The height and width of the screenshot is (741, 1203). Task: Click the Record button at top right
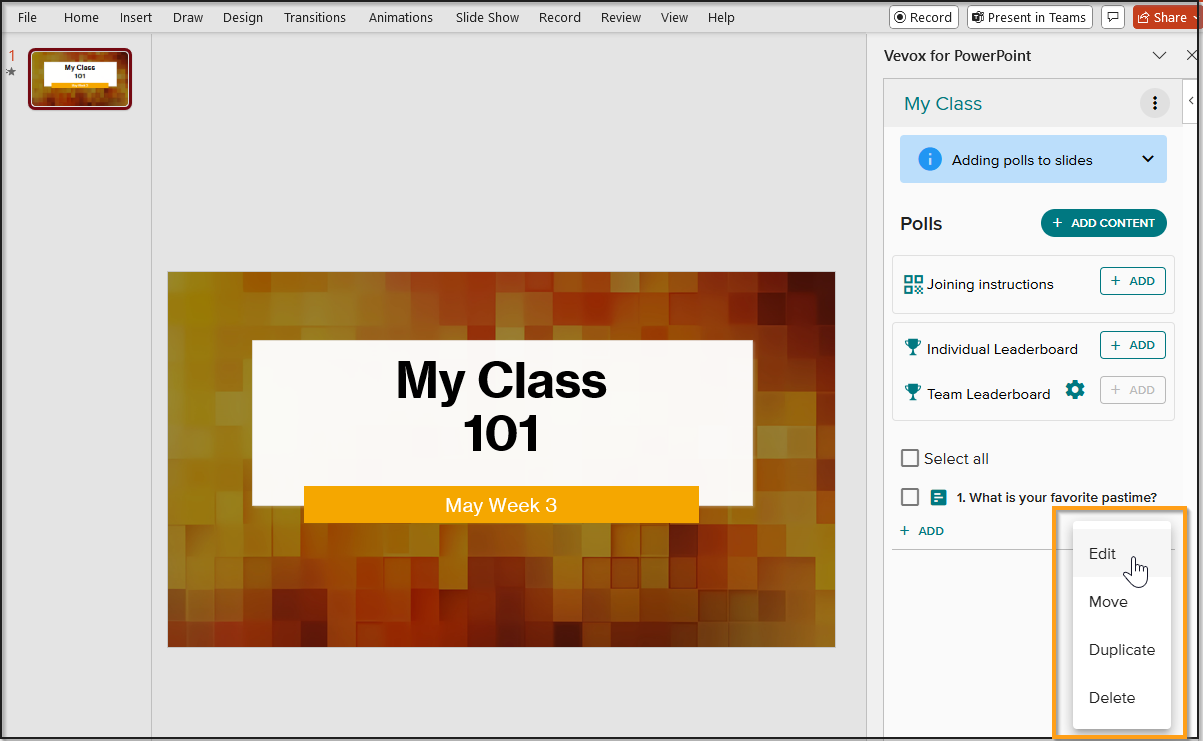point(924,17)
